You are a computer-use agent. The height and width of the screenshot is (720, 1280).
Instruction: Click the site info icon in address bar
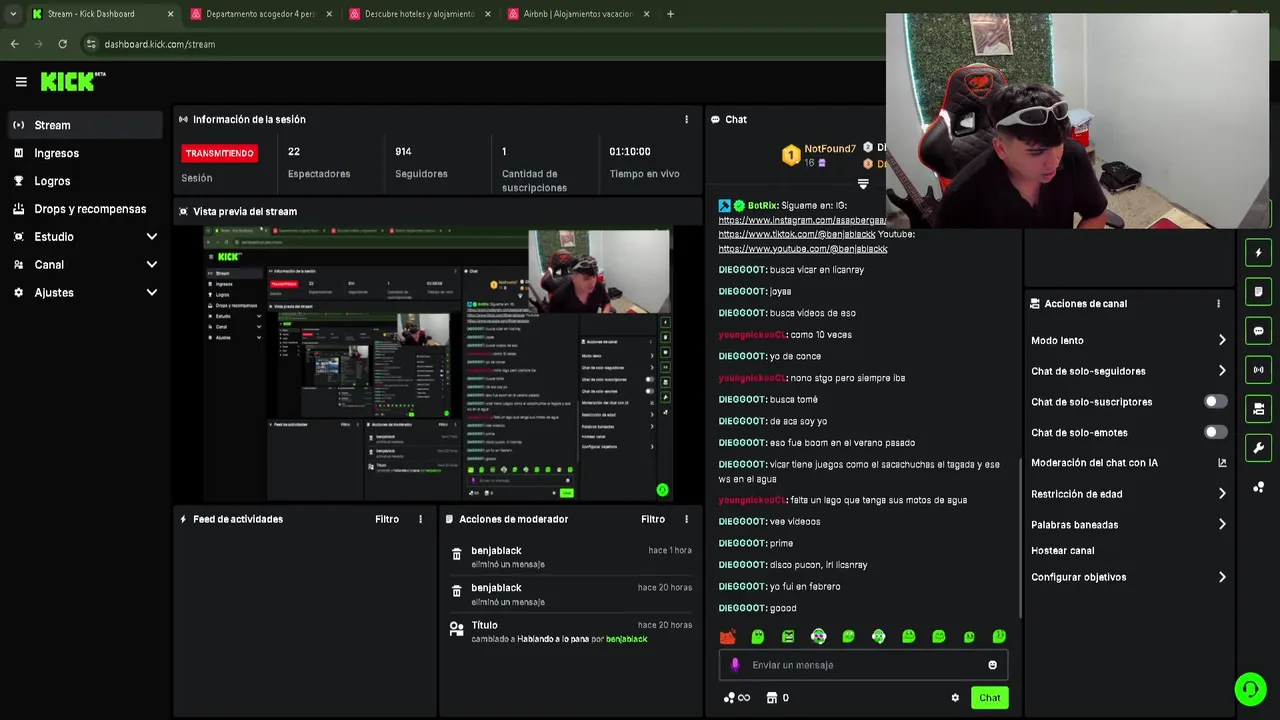[x=91, y=44]
